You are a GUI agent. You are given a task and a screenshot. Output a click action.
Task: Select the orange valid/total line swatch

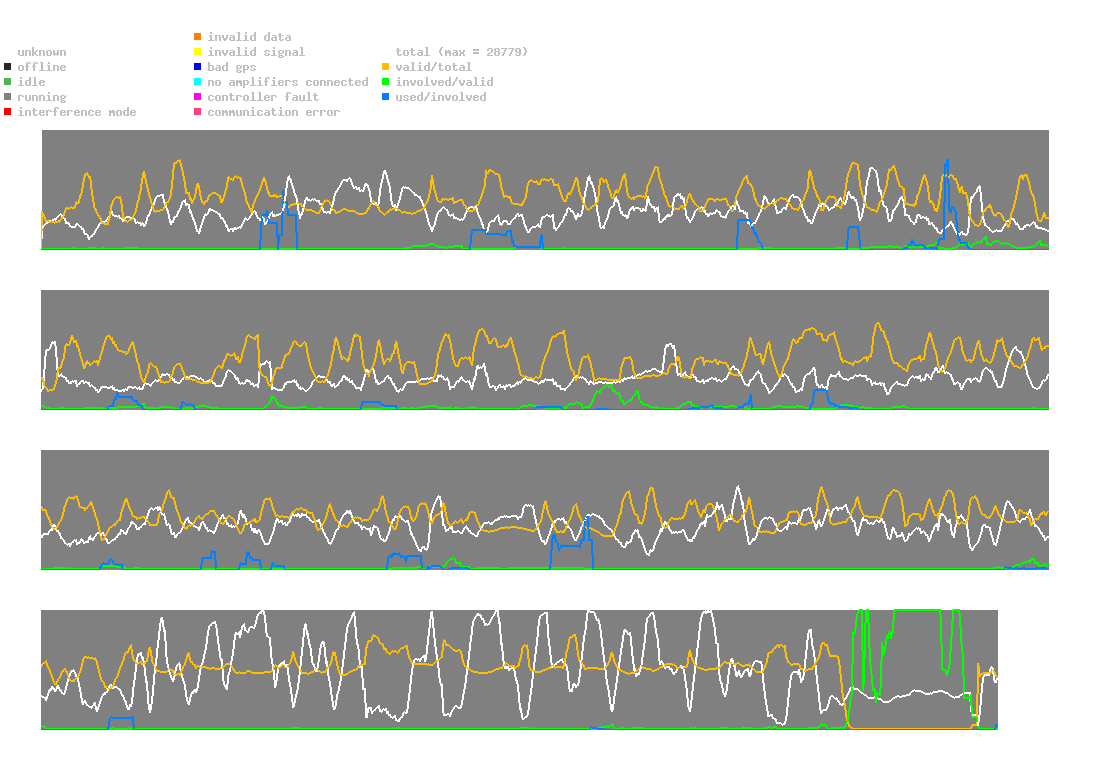[386, 67]
